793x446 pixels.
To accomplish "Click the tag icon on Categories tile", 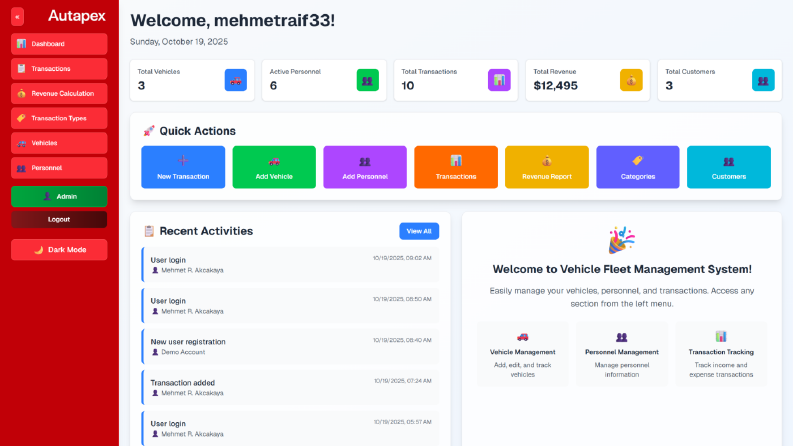I will point(638,161).
